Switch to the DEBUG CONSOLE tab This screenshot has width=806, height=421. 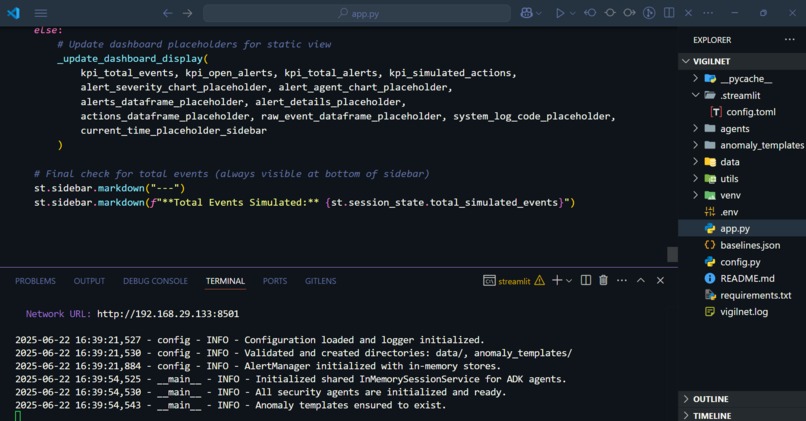tap(155, 281)
